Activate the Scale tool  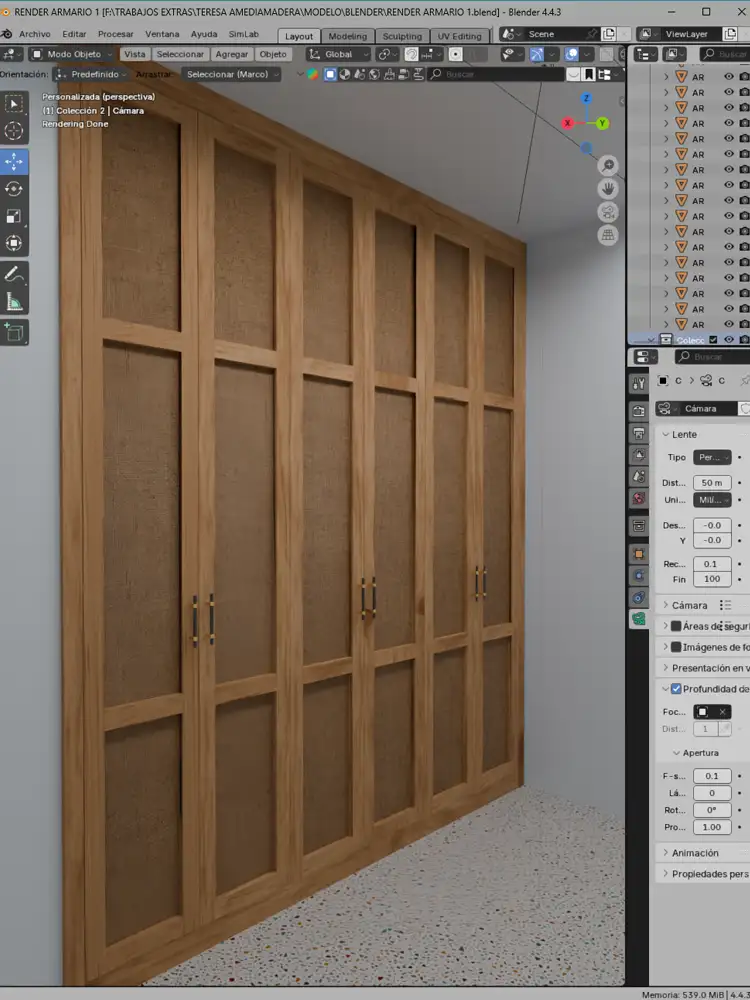13,216
